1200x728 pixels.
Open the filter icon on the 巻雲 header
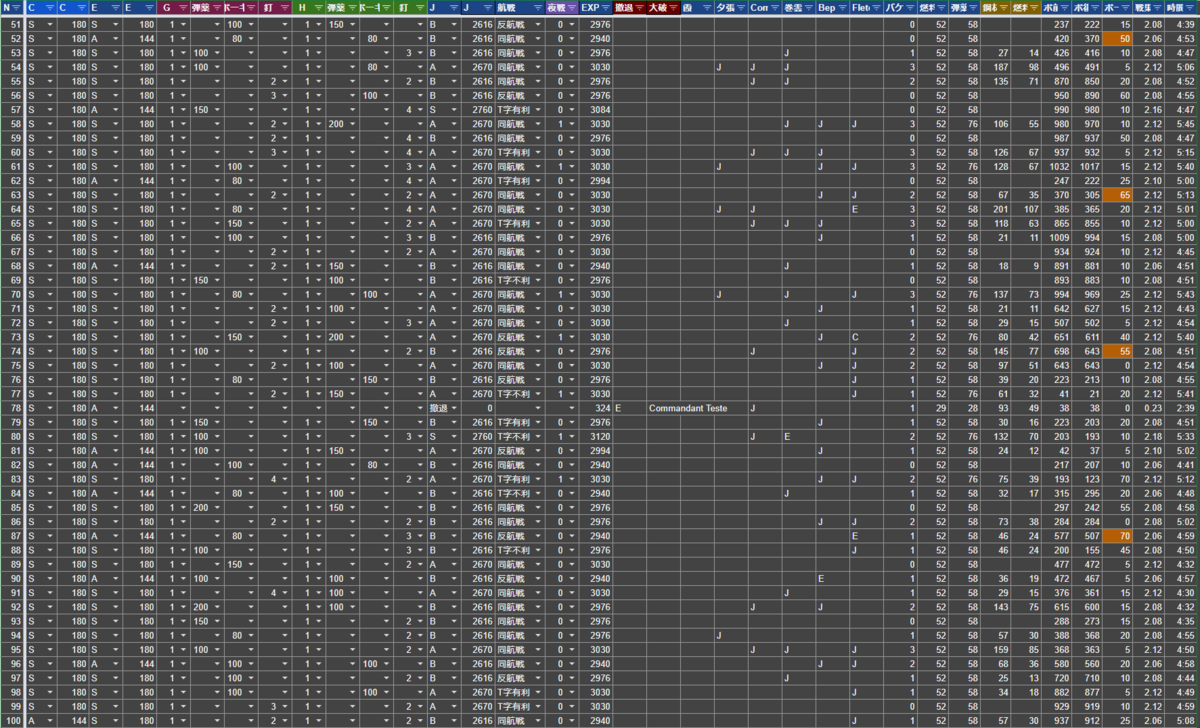(810, 7)
